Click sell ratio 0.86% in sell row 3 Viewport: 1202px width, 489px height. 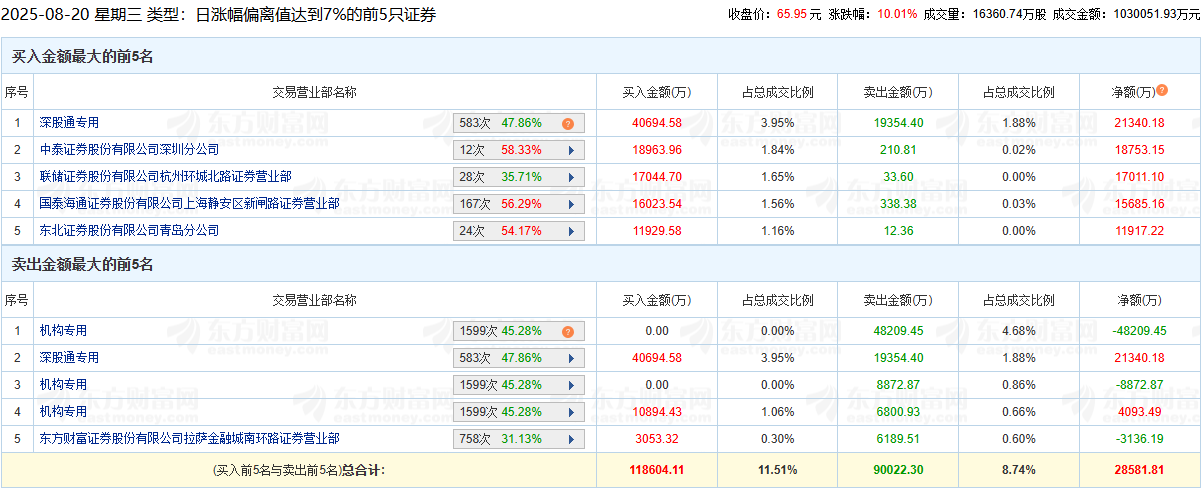[1019, 385]
